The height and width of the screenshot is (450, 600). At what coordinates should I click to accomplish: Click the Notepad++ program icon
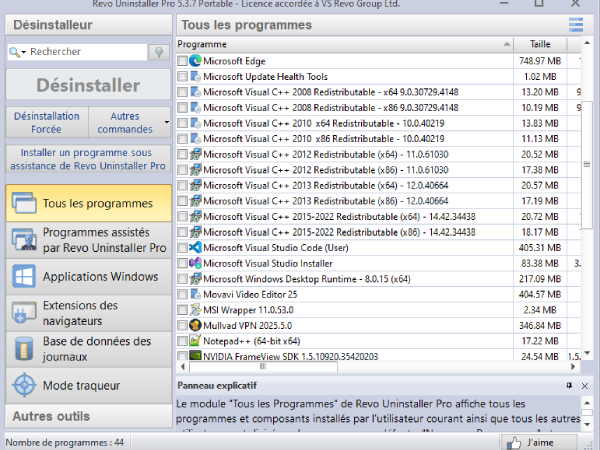pos(195,341)
